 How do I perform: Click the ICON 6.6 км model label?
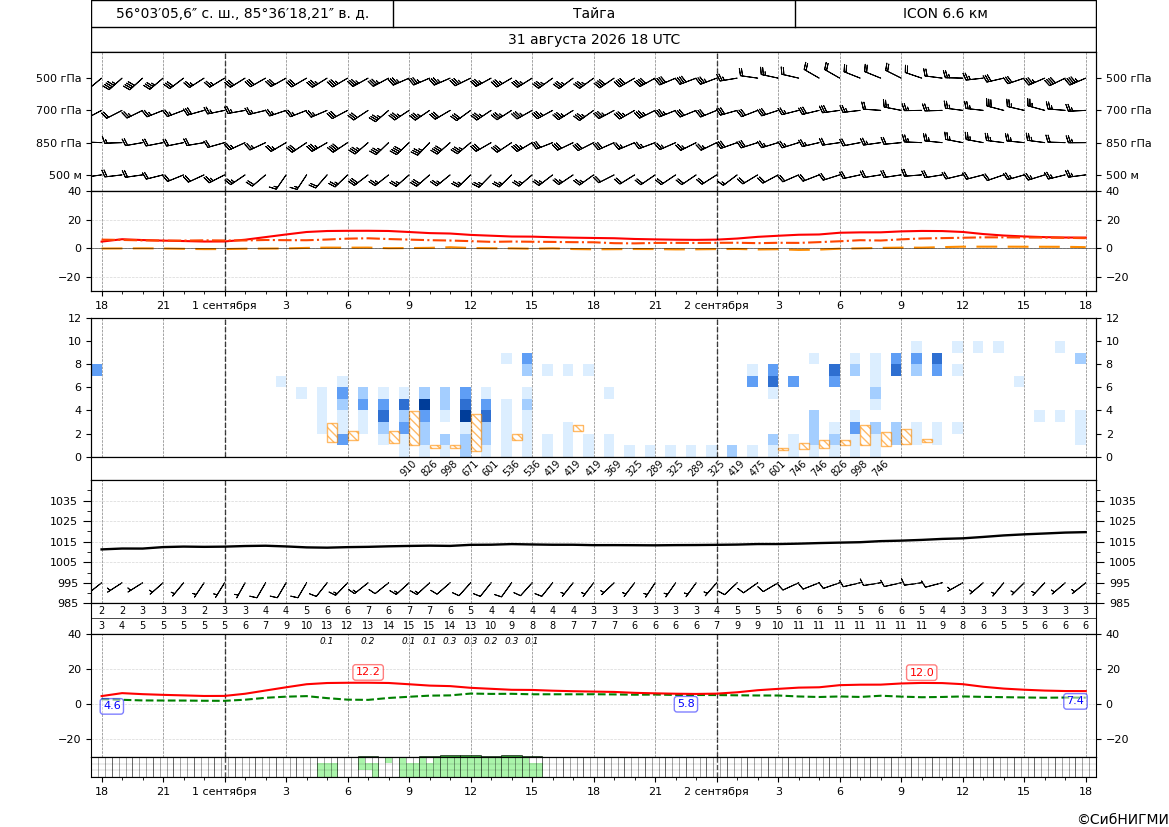(x=945, y=13)
